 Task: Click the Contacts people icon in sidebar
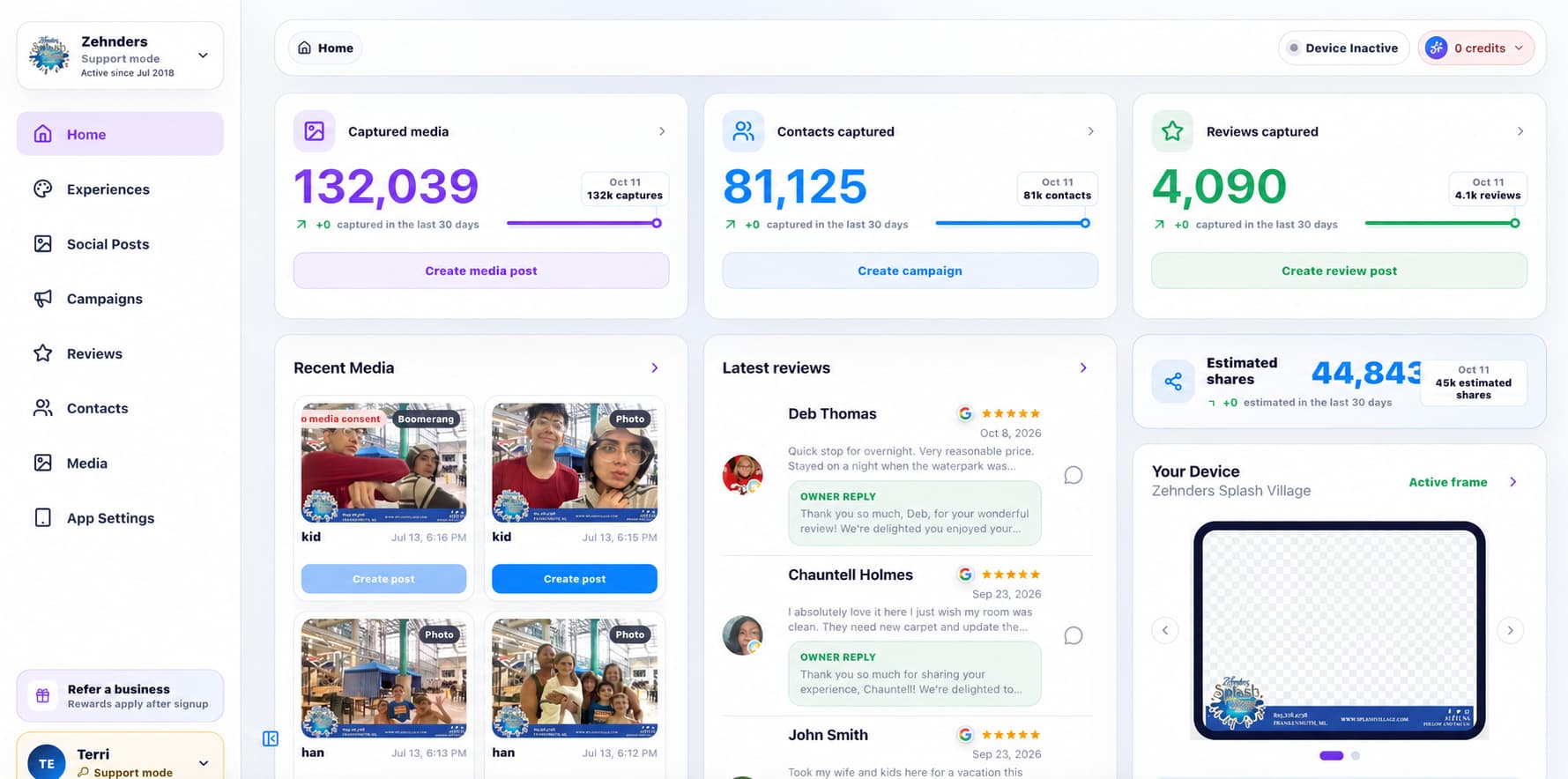tap(42, 408)
